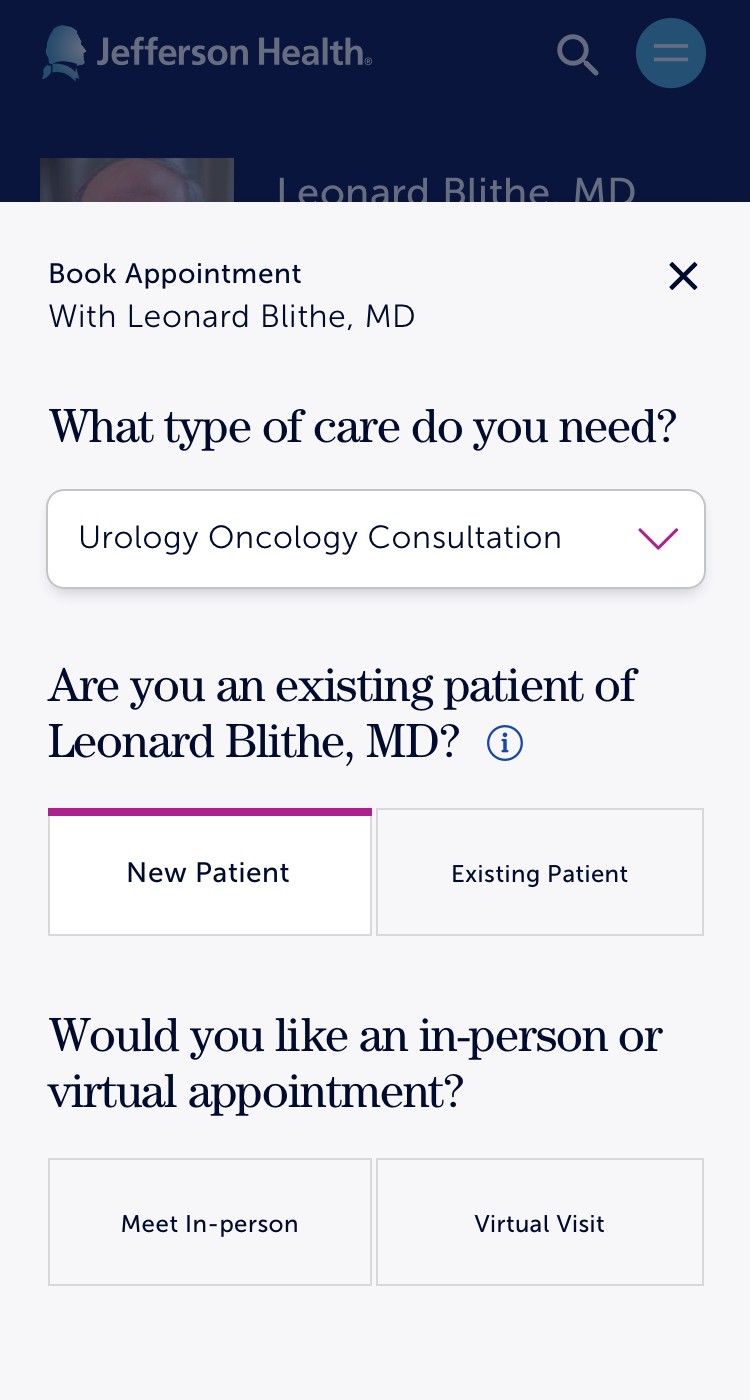Select the Existing Patient option
This screenshot has height=1400, width=750.
(x=540, y=872)
